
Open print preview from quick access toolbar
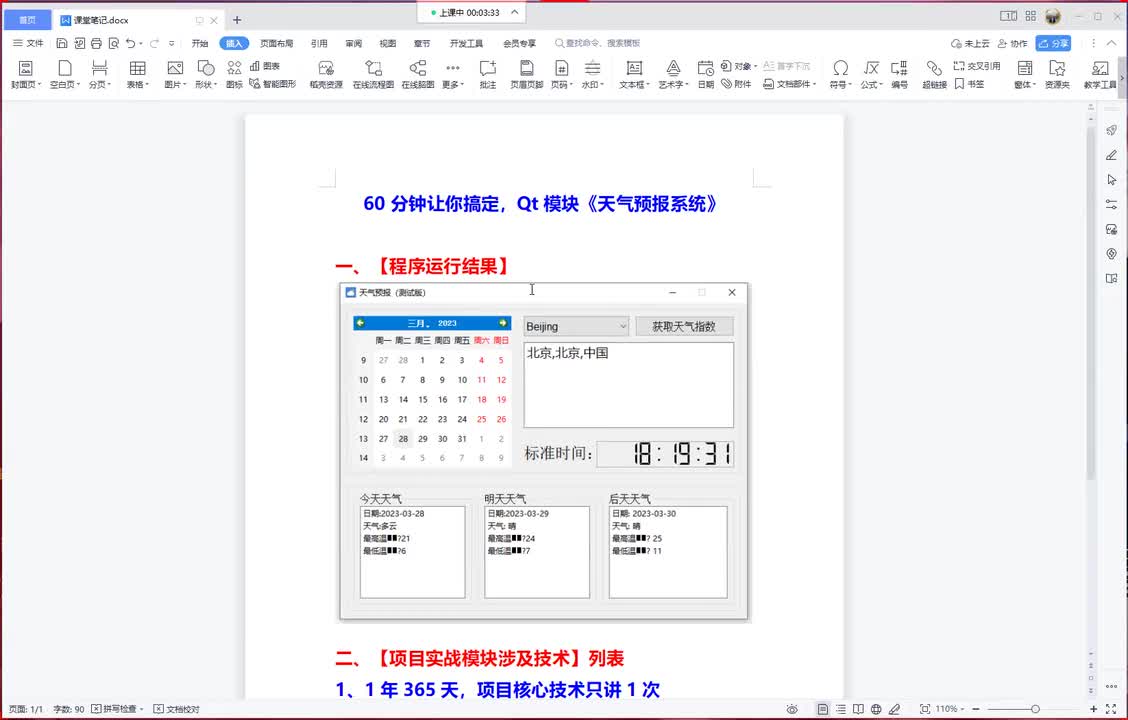pos(114,43)
